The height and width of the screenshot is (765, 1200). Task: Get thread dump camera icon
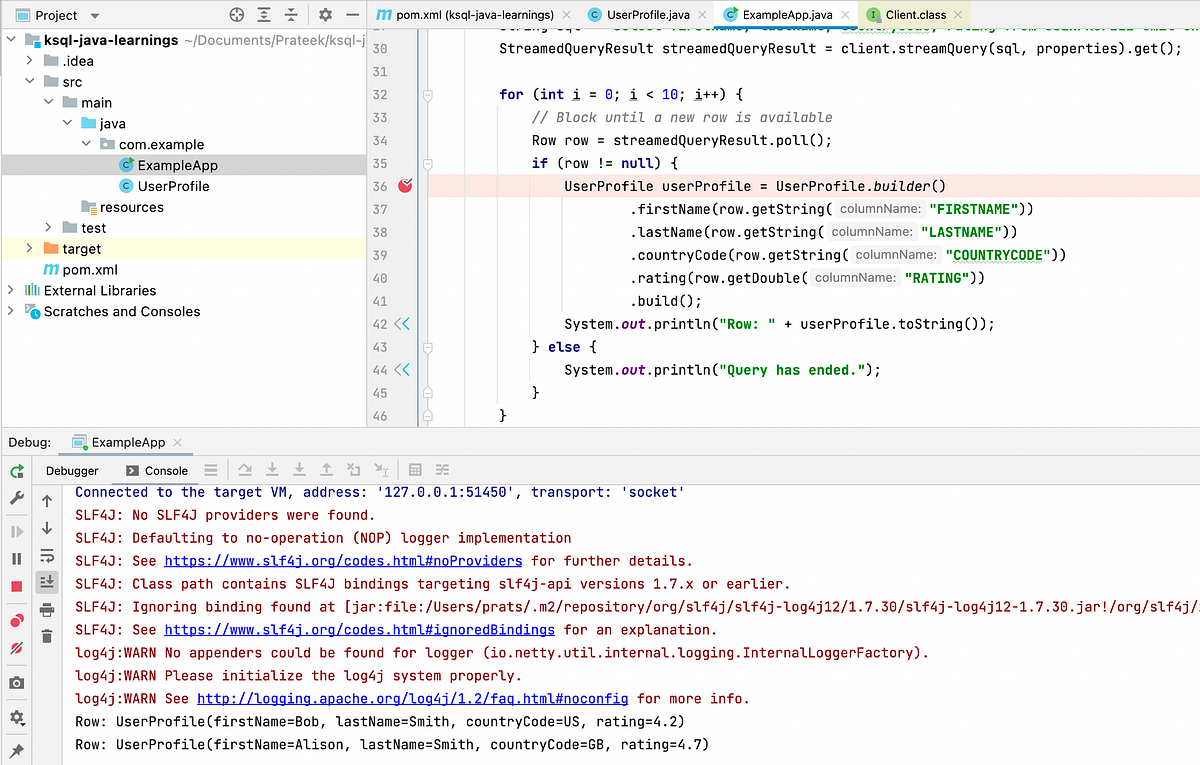[17, 683]
